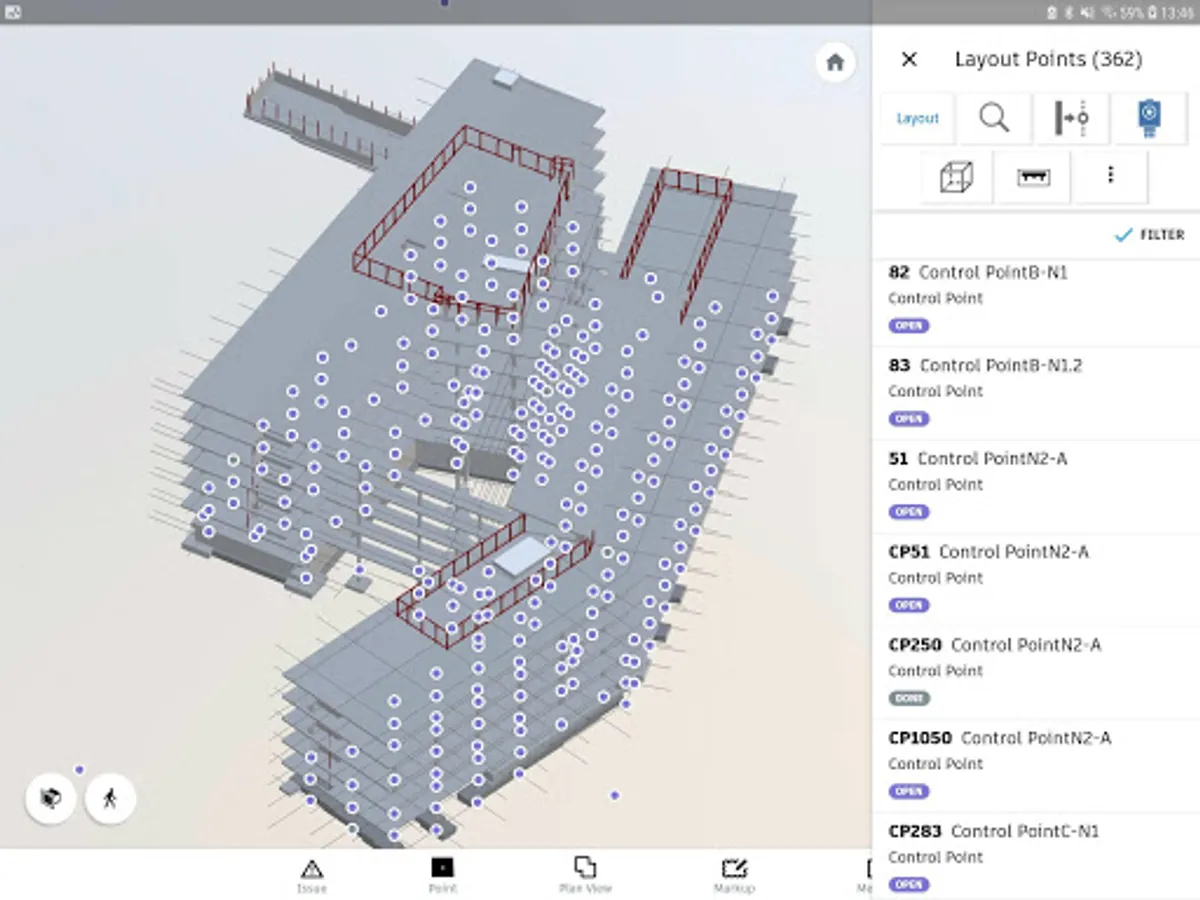Viewport: 1200px width, 900px height.
Task: Tap the battery percentage indicator
Action: 1132,13
